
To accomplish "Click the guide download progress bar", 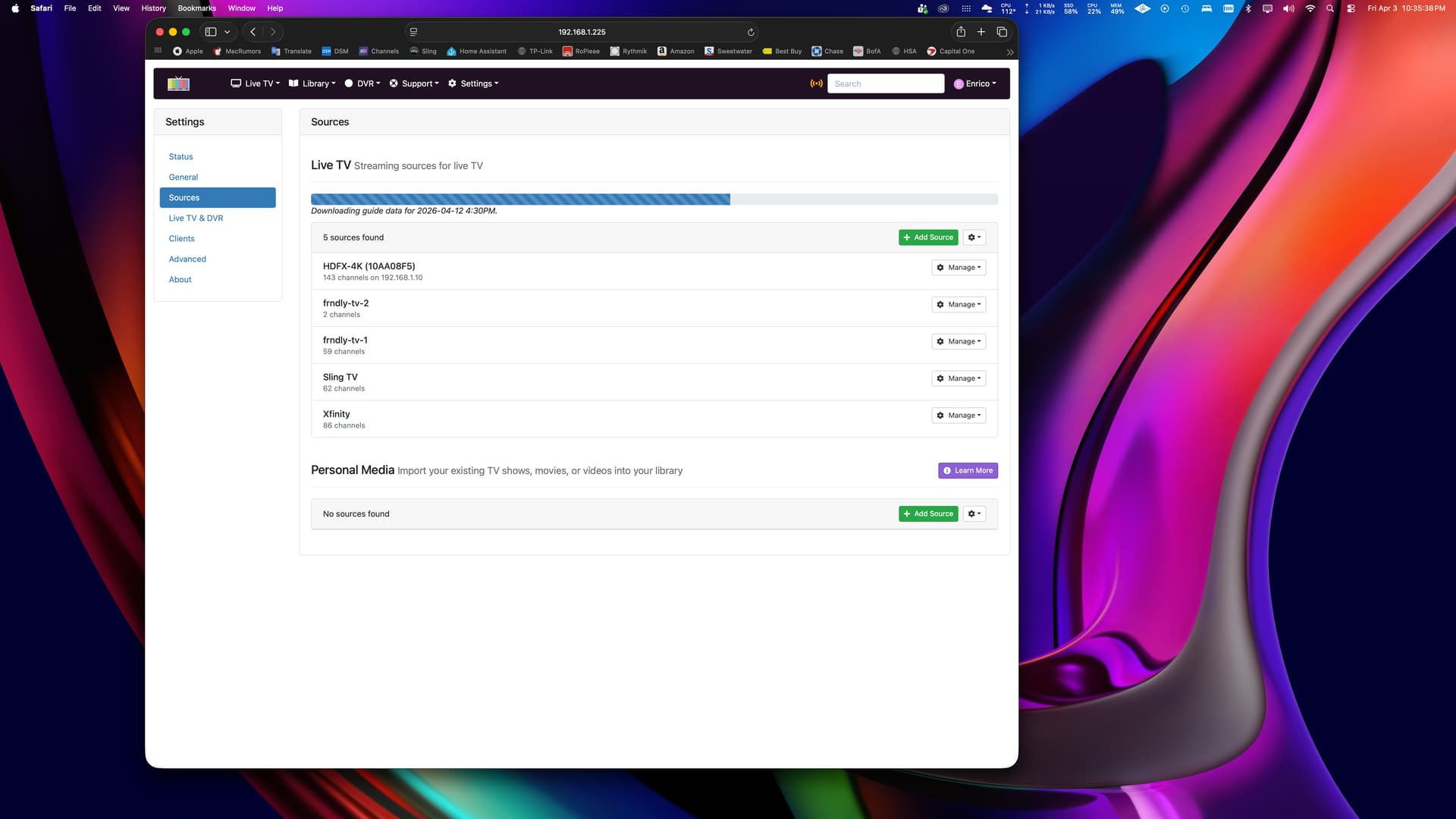I will tap(654, 199).
